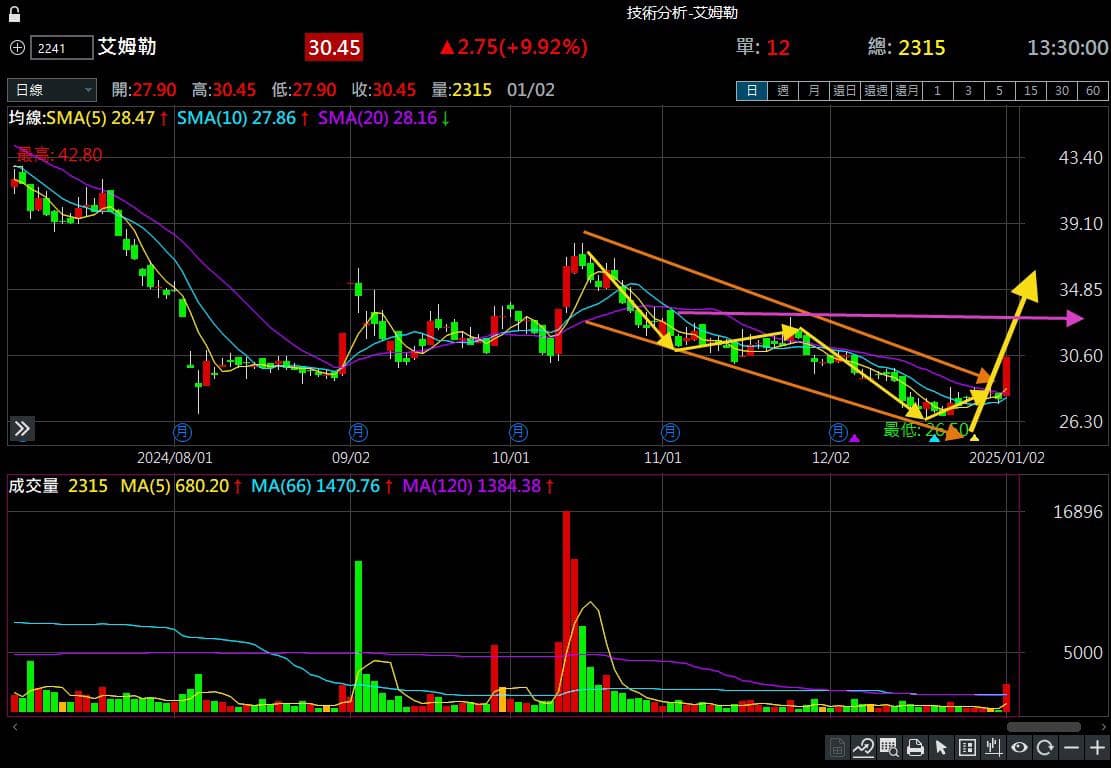Select the 還日 adjusted daily button
Viewport: 1111px width, 768px height.
pos(844,91)
